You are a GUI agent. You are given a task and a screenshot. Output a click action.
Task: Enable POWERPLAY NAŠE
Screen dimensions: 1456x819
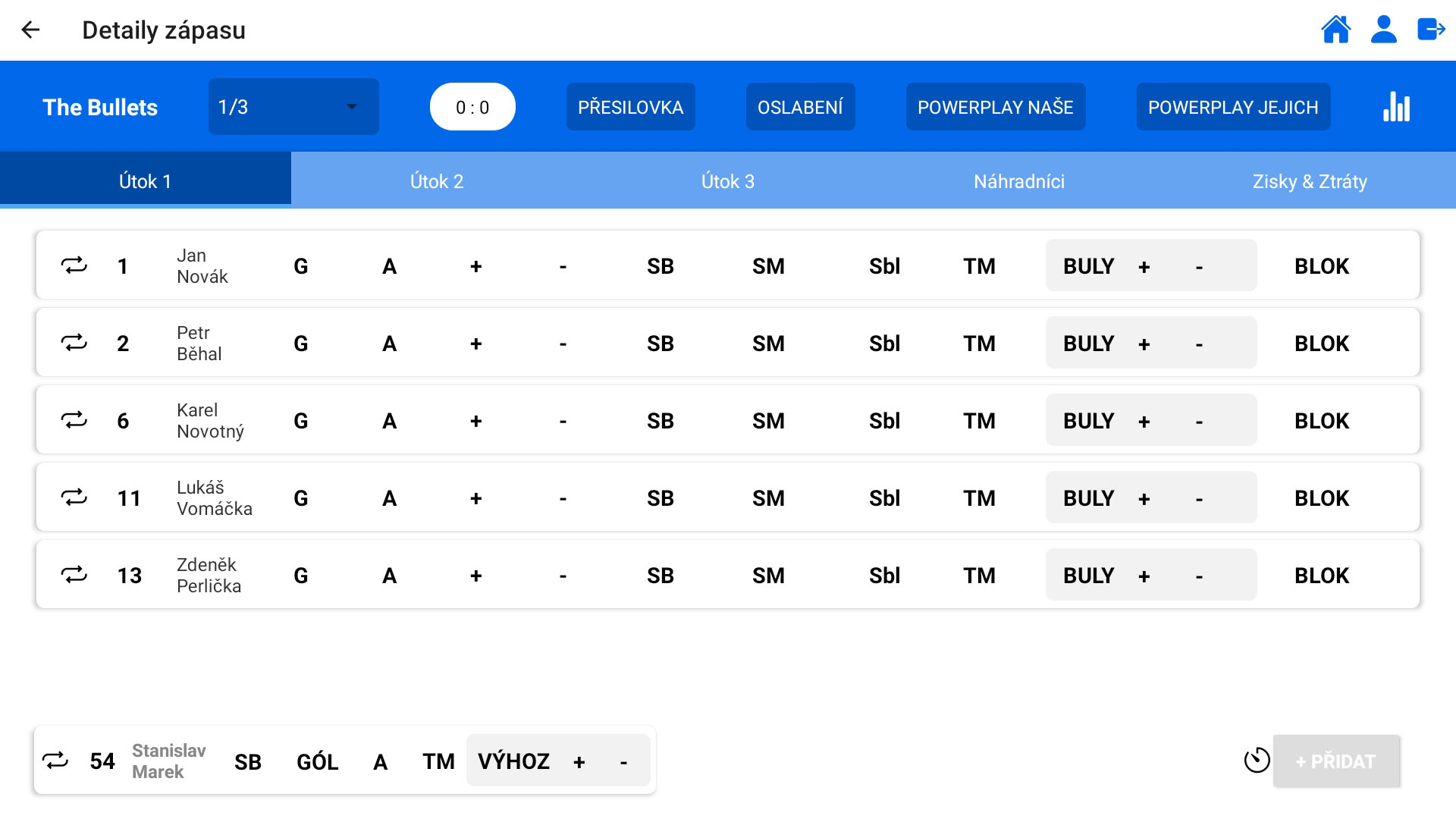tap(995, 107)
